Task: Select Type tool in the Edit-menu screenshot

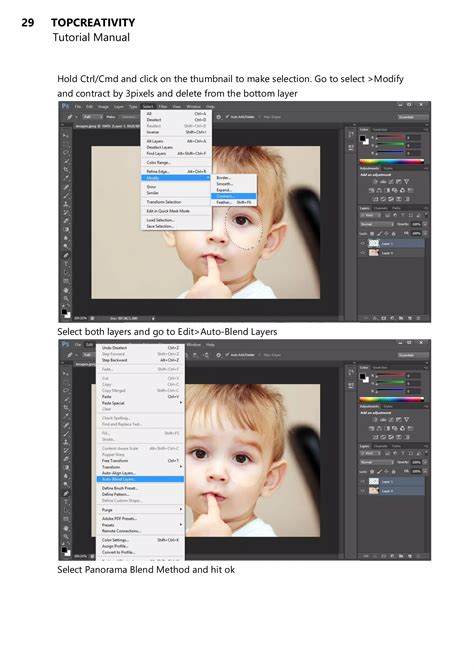Action: [x=66, y=501]
